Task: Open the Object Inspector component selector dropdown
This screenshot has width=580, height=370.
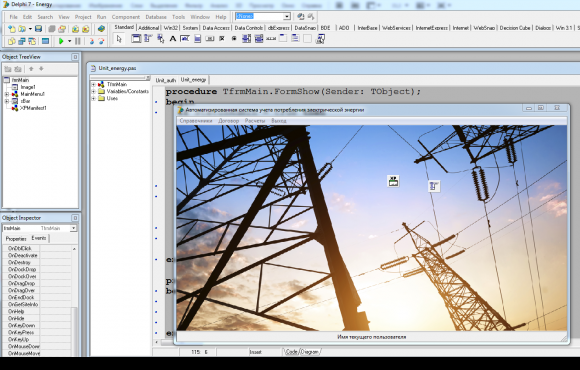Action: click(x=73, y=228)
